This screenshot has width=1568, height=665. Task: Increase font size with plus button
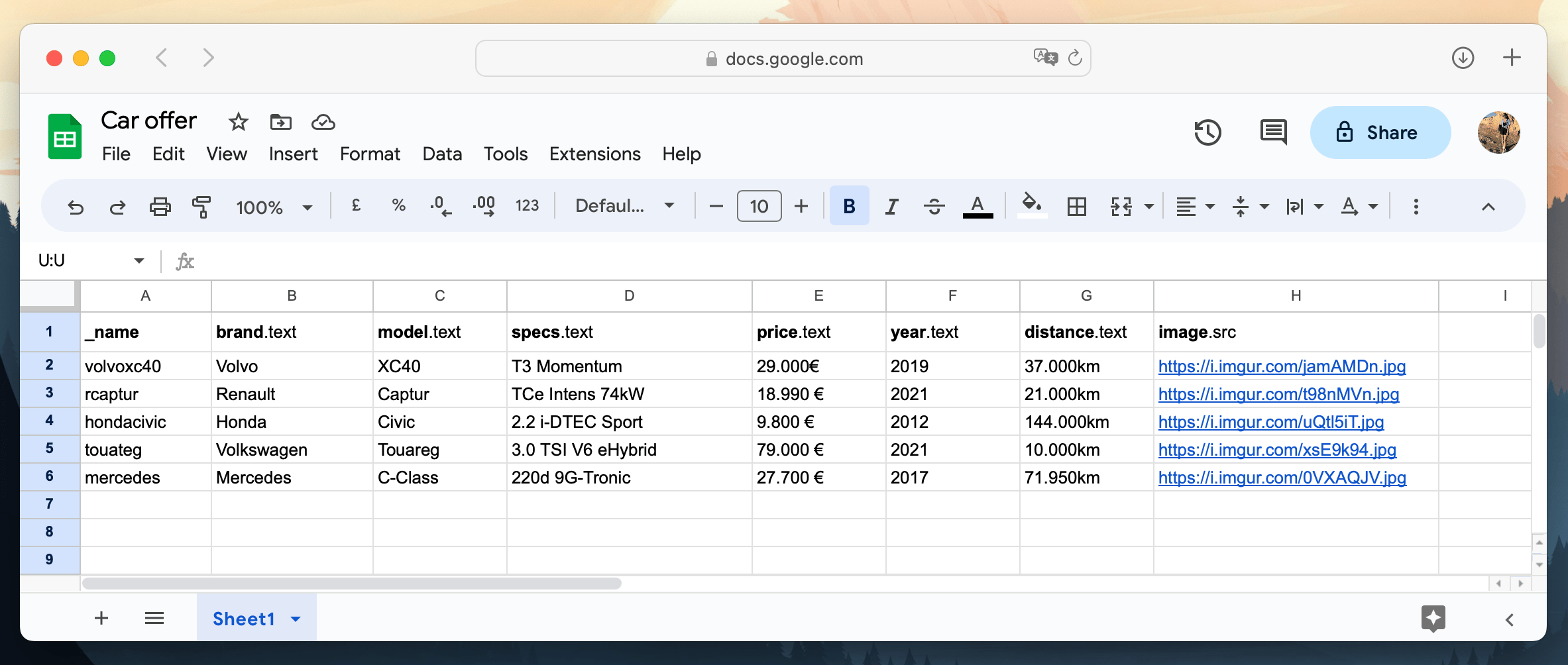(801, 206)
